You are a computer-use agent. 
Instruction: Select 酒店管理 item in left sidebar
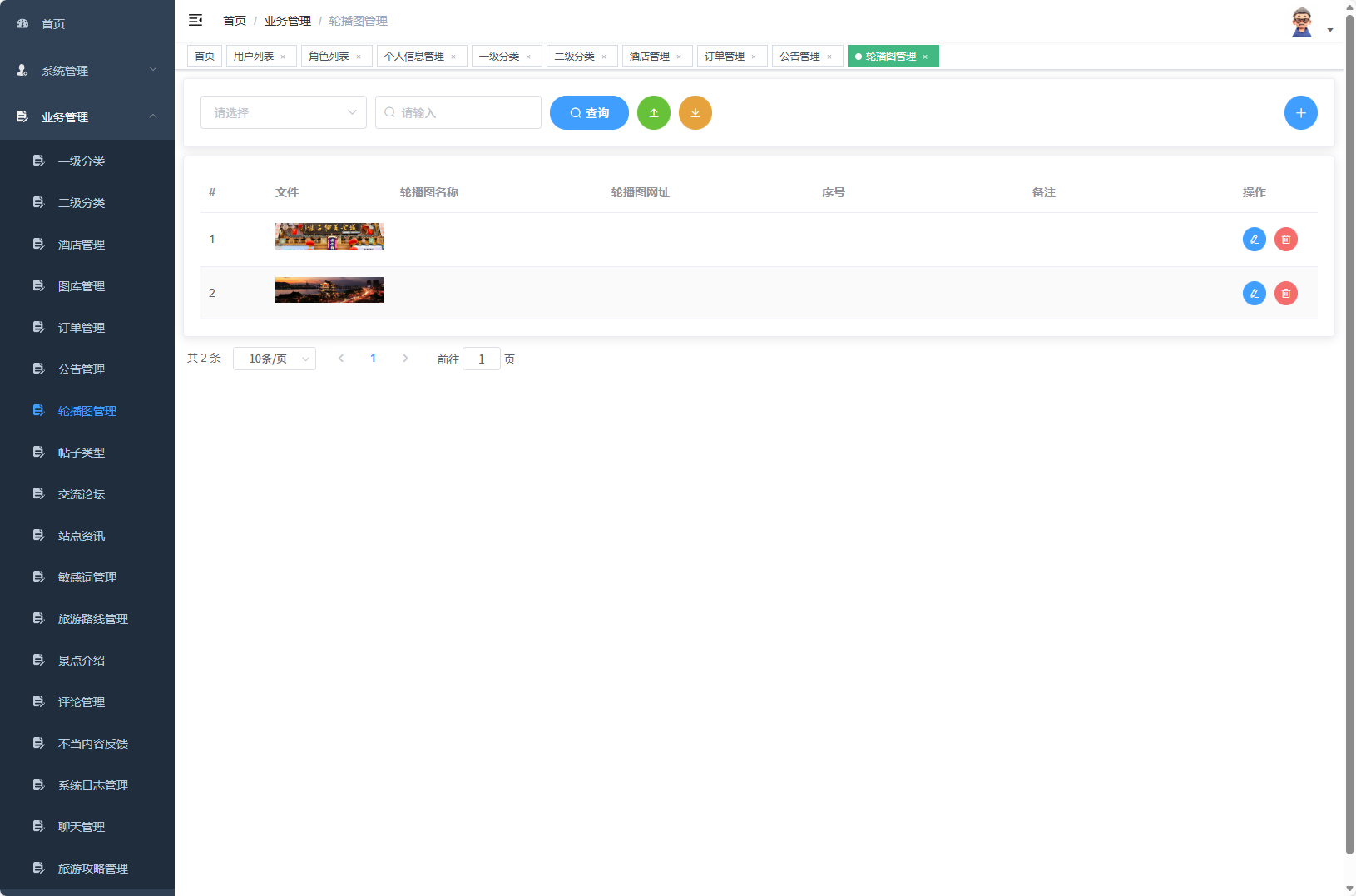[81, 244]
